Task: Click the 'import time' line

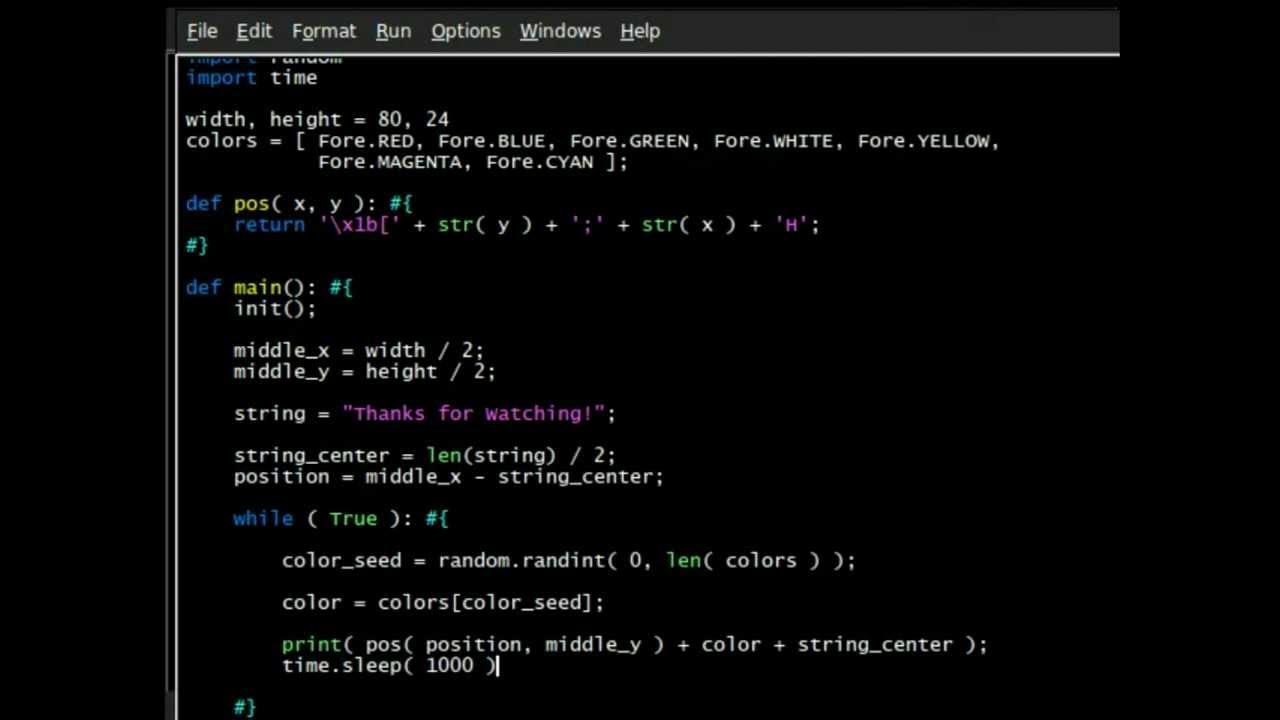Action: coord(251,78)
